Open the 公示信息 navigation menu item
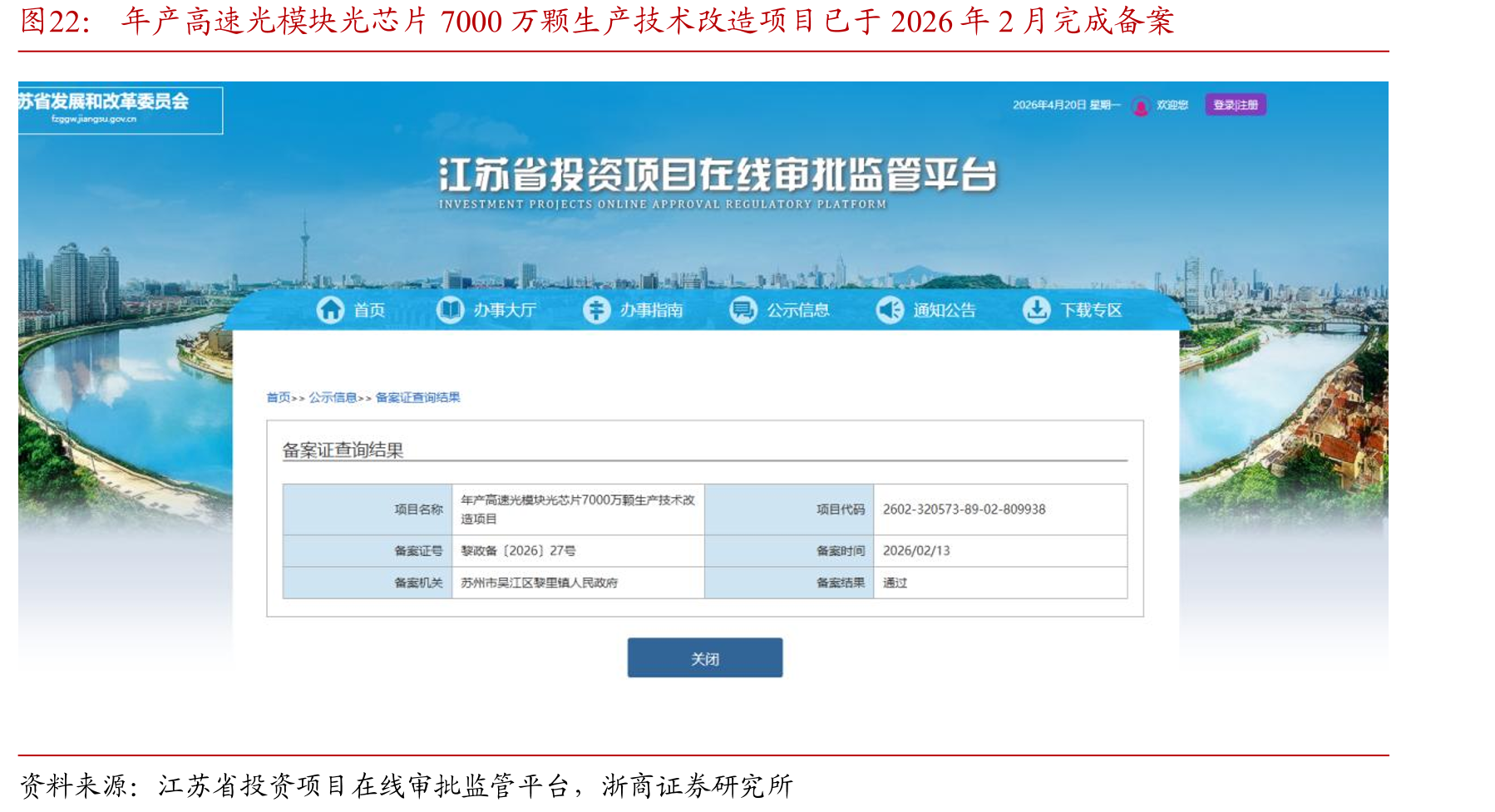1495x812 pixels. (x=798, y=310)
